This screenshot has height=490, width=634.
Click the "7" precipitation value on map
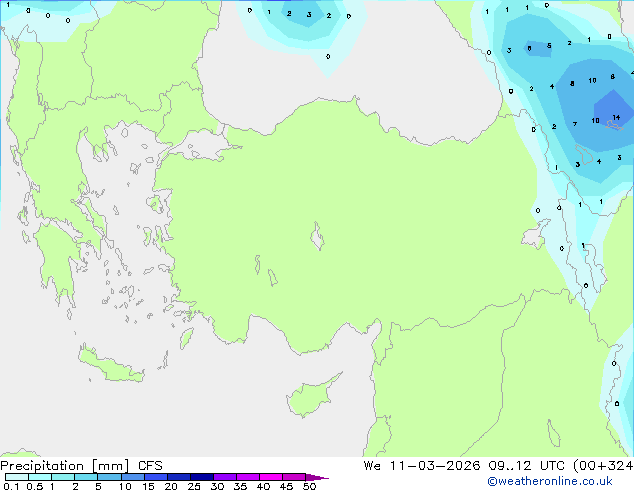[x=575, y=124]
